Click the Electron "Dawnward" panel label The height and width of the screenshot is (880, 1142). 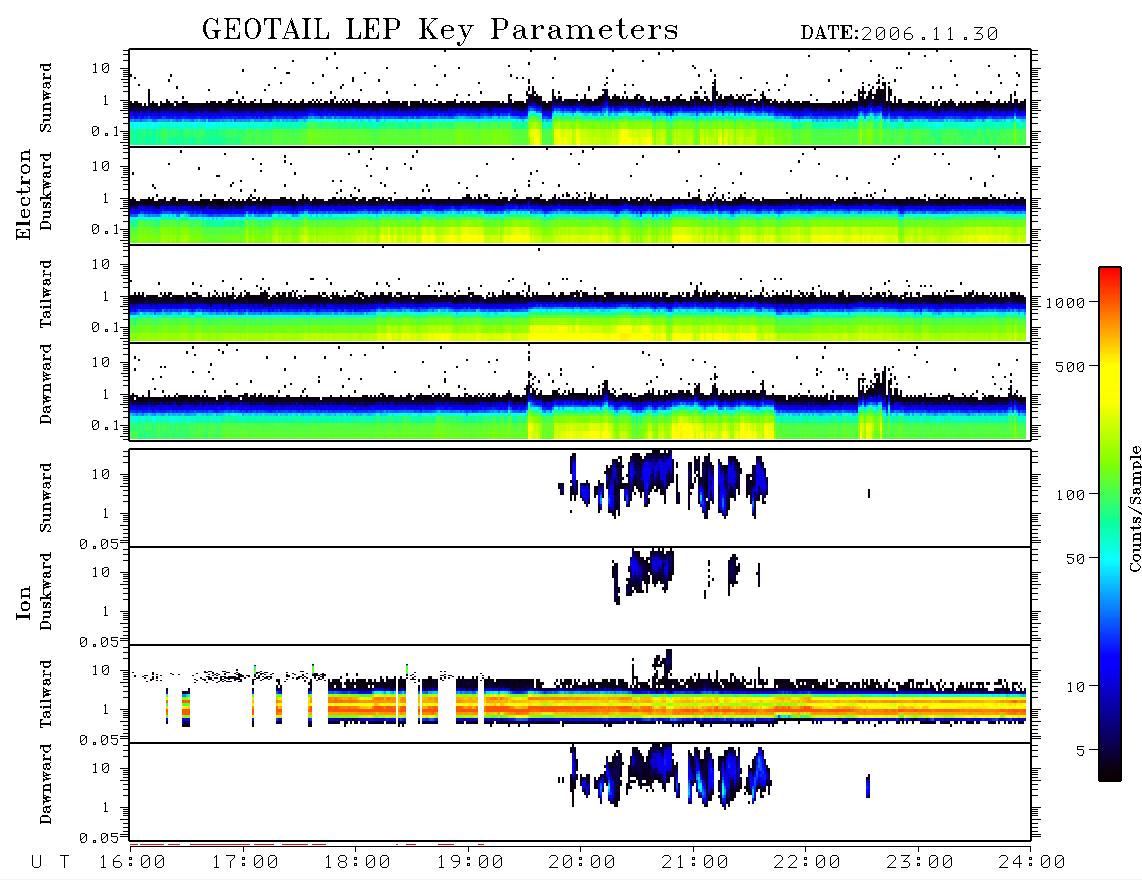coord(46,384)
